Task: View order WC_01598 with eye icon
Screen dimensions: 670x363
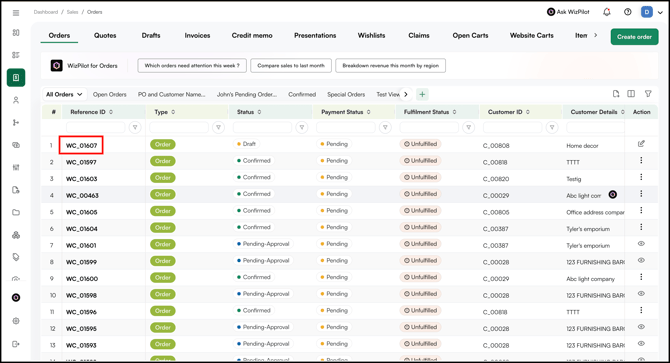Action: (x=641, y=293)
